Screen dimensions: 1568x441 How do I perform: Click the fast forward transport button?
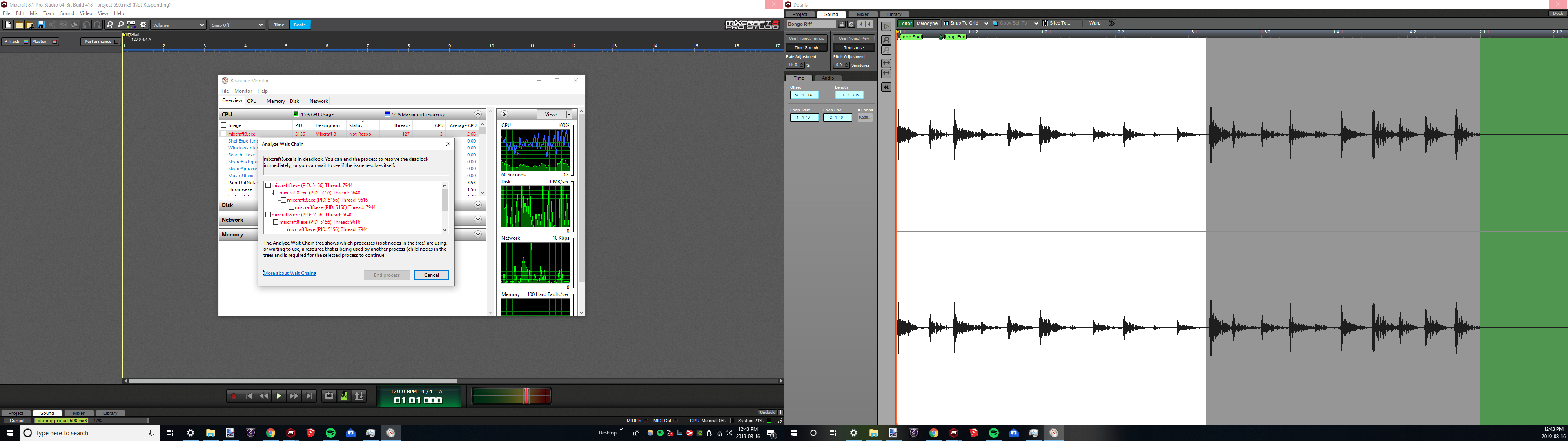coord(294,396)
